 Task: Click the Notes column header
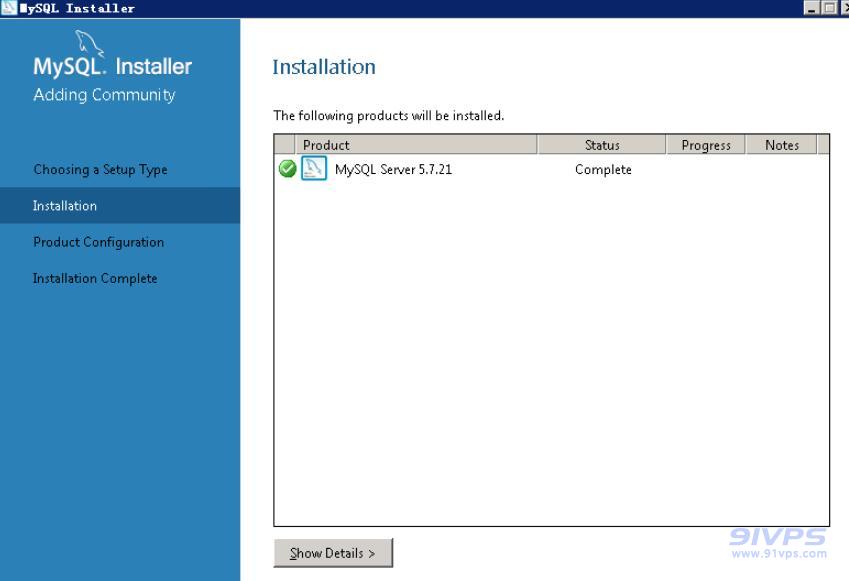[x=782, y=145]
